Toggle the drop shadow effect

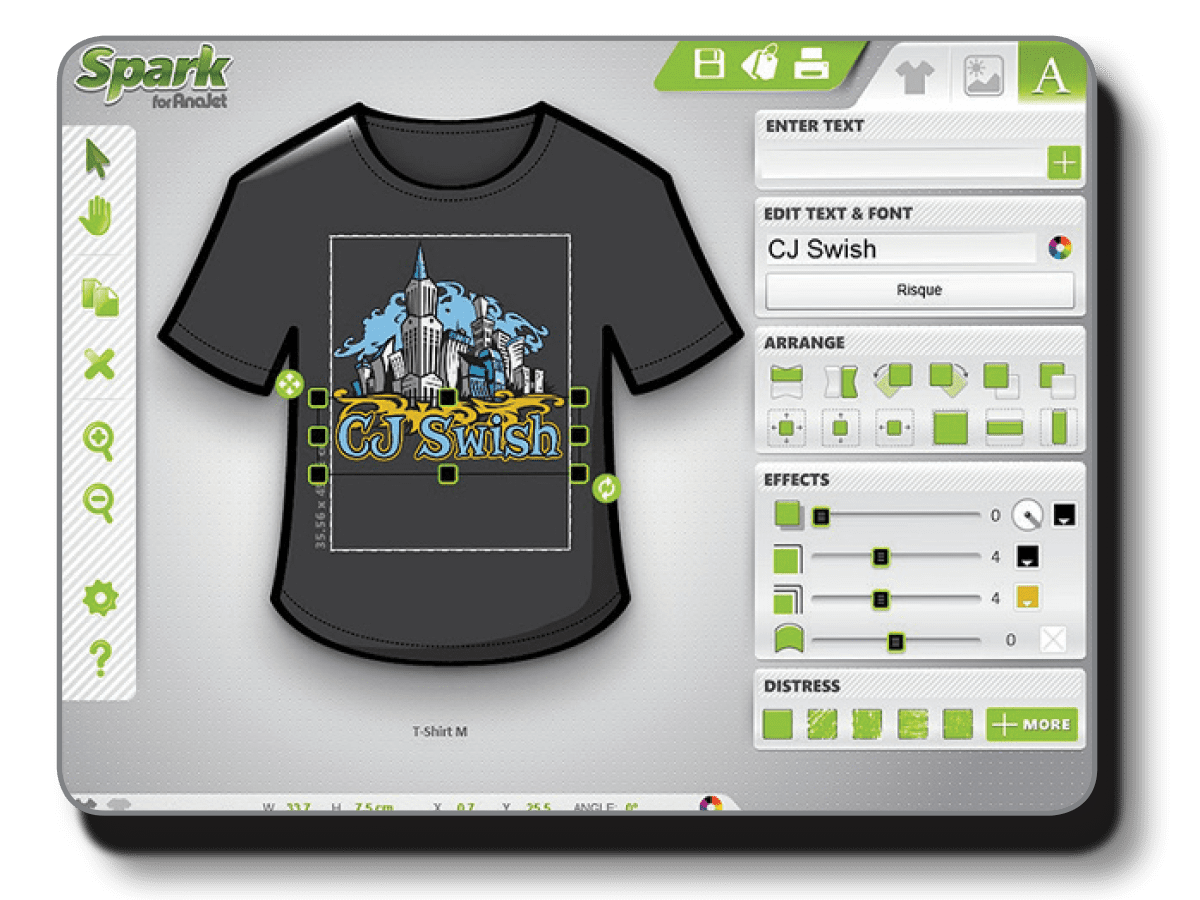(789, 514)
